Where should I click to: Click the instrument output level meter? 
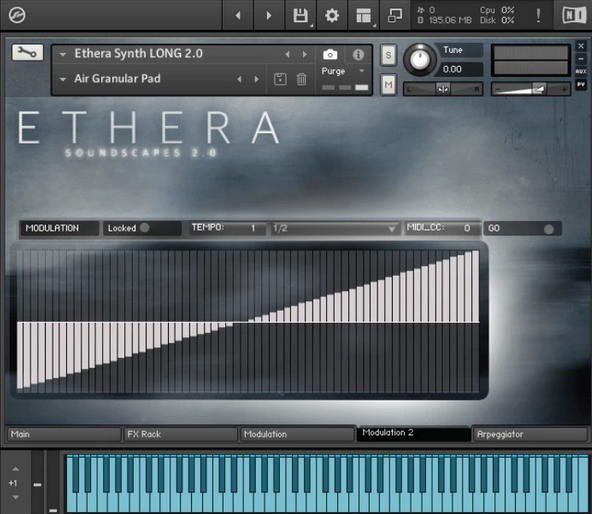(531, 60)
